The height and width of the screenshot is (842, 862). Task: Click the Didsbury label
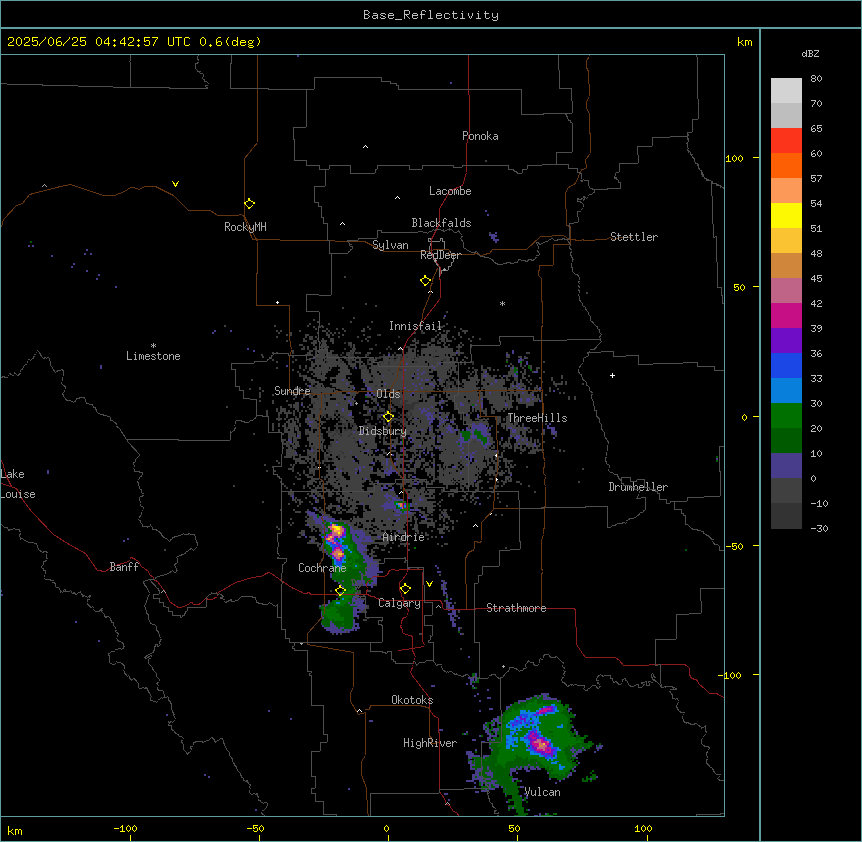(x=383, y=431)
